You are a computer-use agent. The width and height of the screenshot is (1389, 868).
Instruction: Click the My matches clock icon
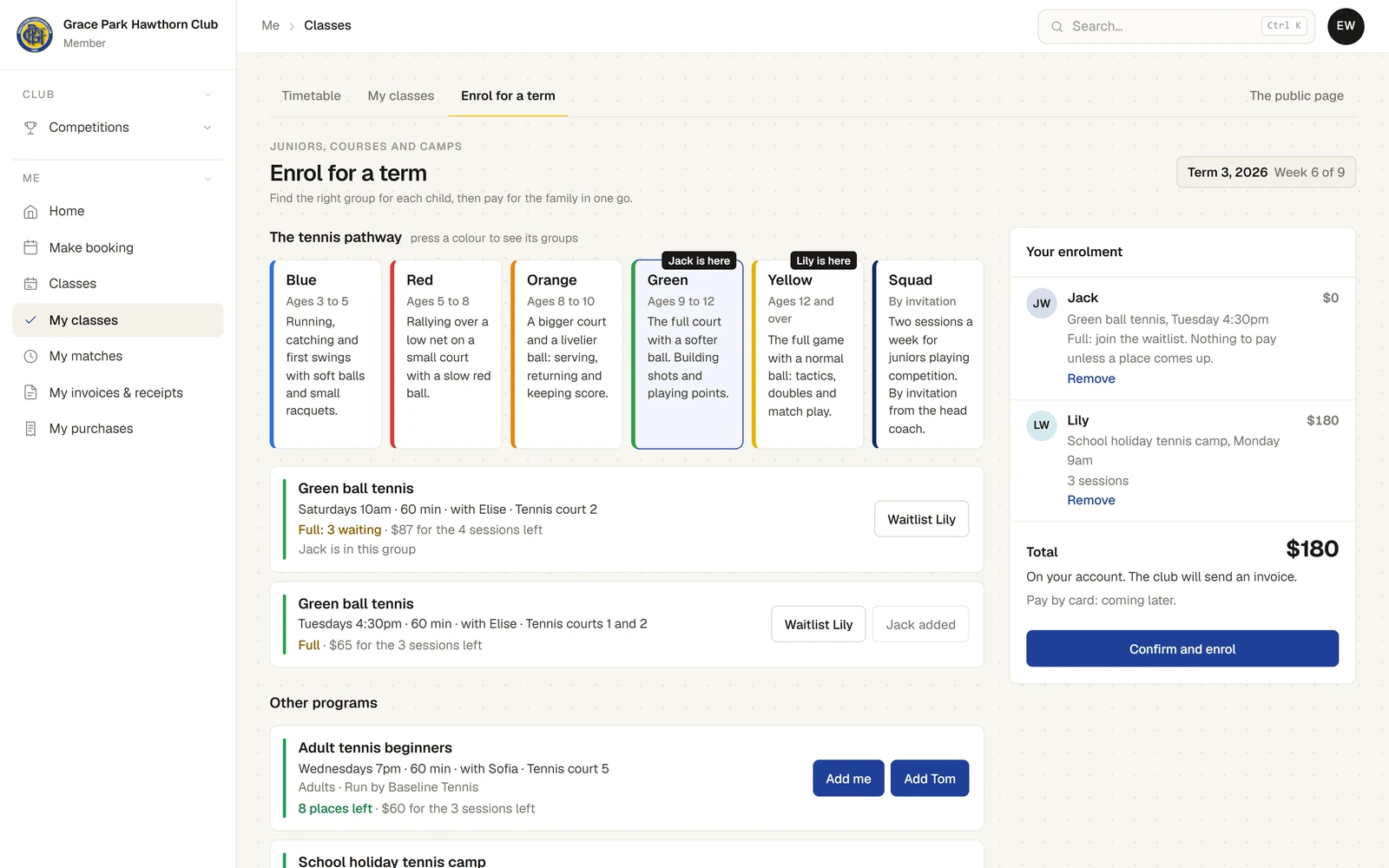click(x=30, y=356)
